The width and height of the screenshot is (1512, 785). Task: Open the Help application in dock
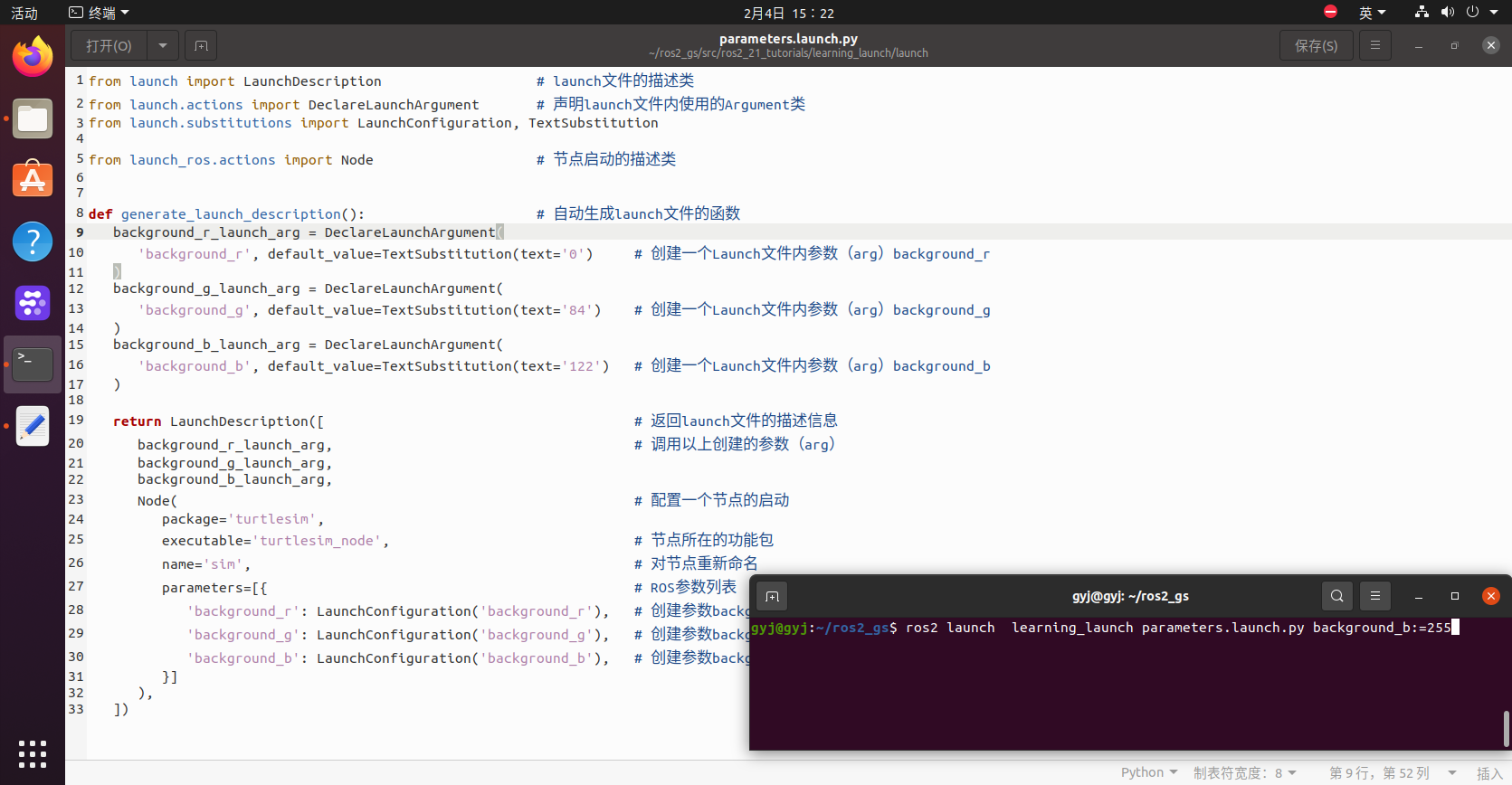(33, 241)
